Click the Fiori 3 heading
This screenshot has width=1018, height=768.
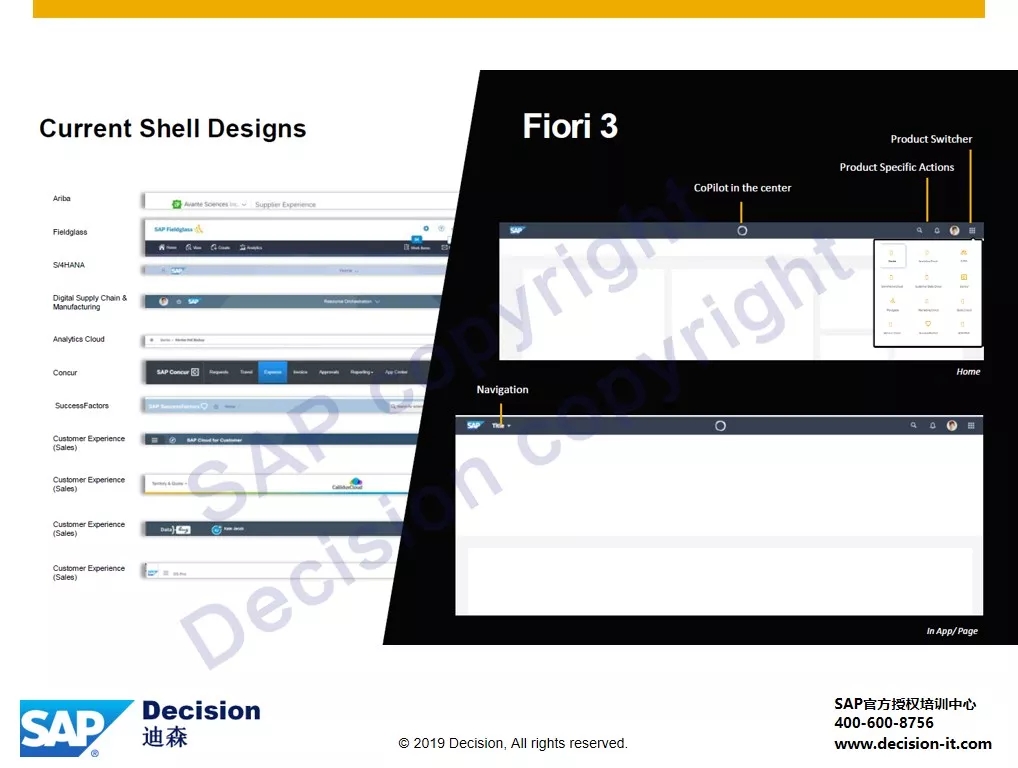pos(570,126)
